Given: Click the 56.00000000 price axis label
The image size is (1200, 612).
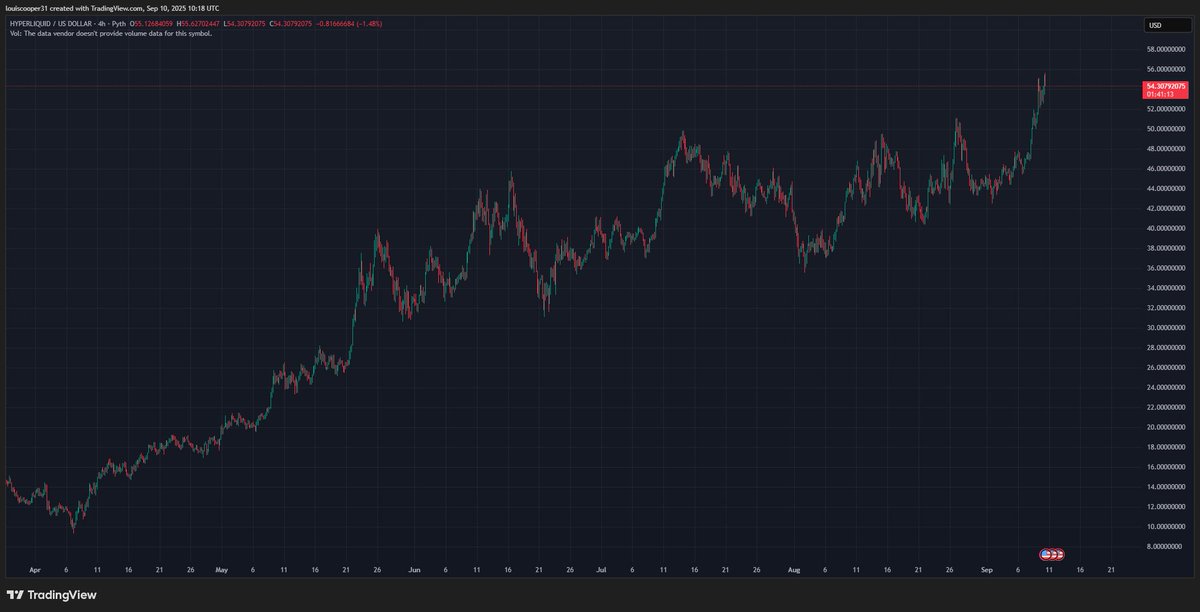Looking at the screenshot, I should pos(1166,69).
